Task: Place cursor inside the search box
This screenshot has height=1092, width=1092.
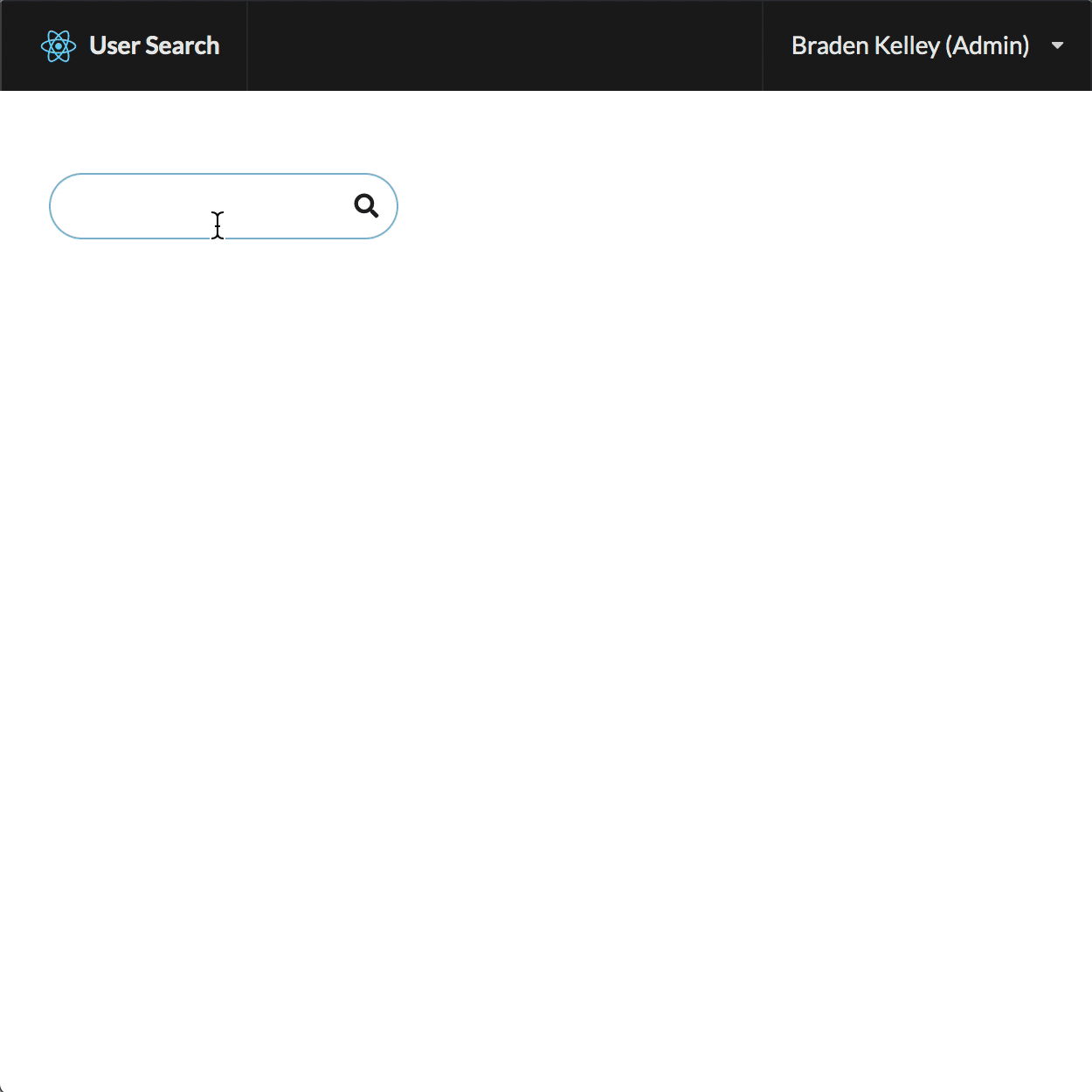Action: [x=201, y=206]
